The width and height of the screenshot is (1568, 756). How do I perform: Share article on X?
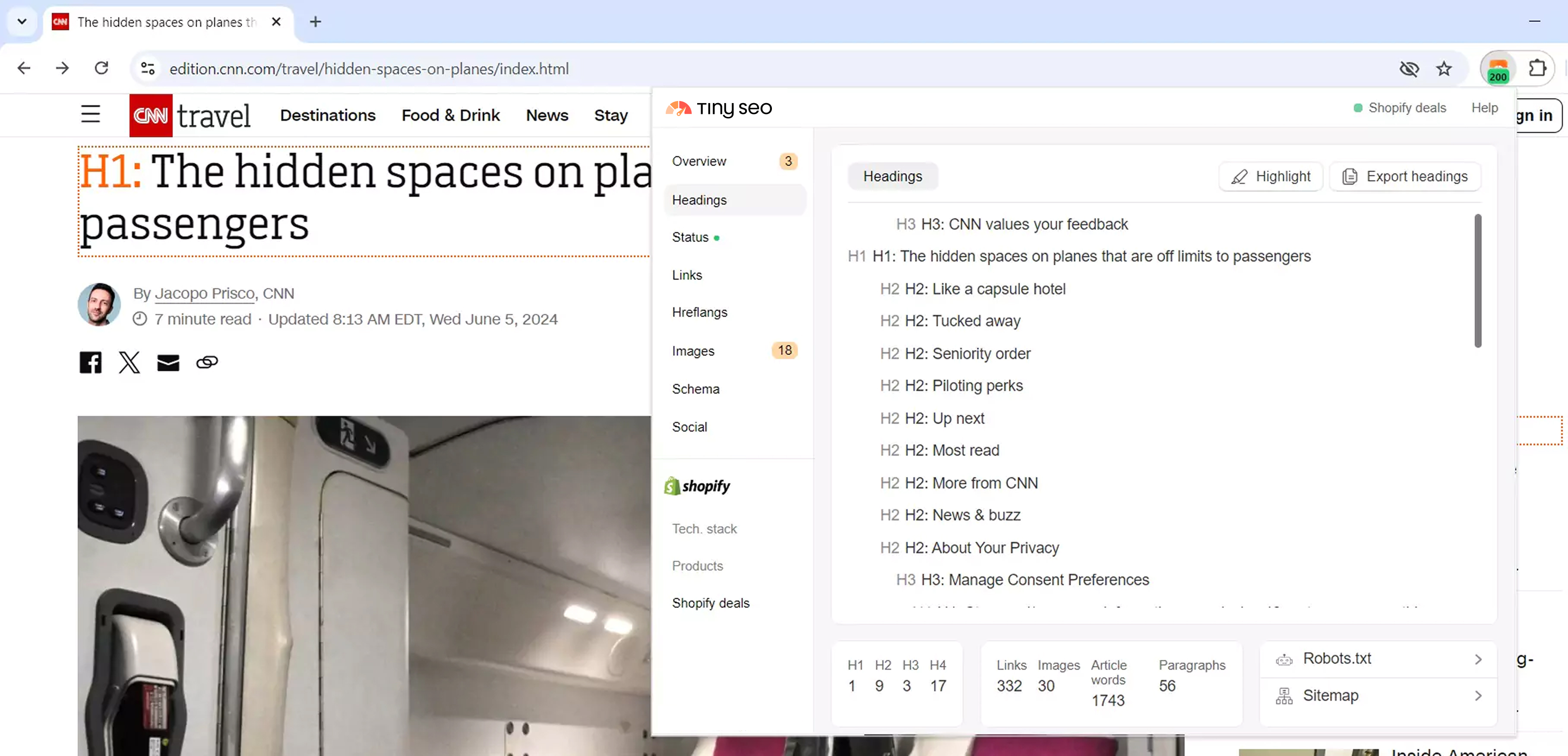[x=129, y=362]
